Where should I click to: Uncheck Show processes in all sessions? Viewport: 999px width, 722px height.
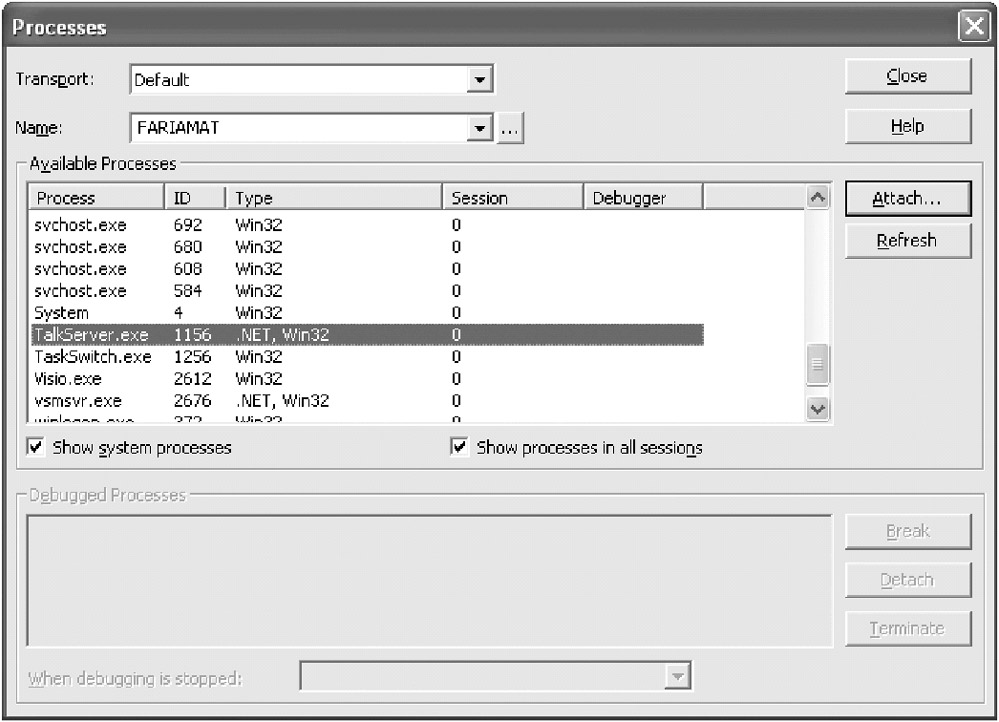coord(460,448)
